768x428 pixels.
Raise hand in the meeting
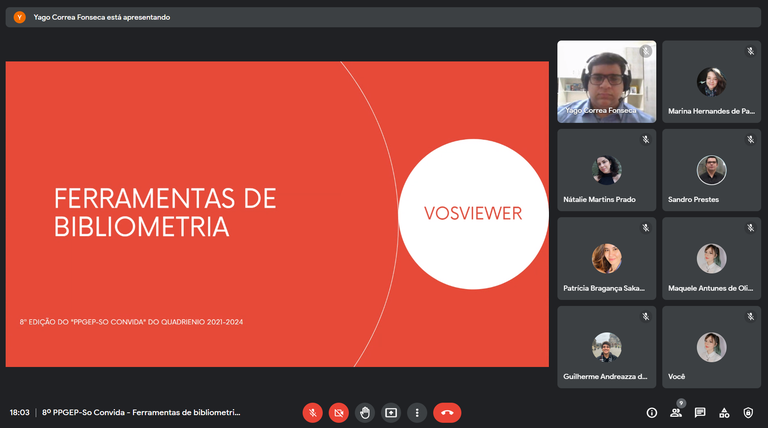click(x=365, y=413)
